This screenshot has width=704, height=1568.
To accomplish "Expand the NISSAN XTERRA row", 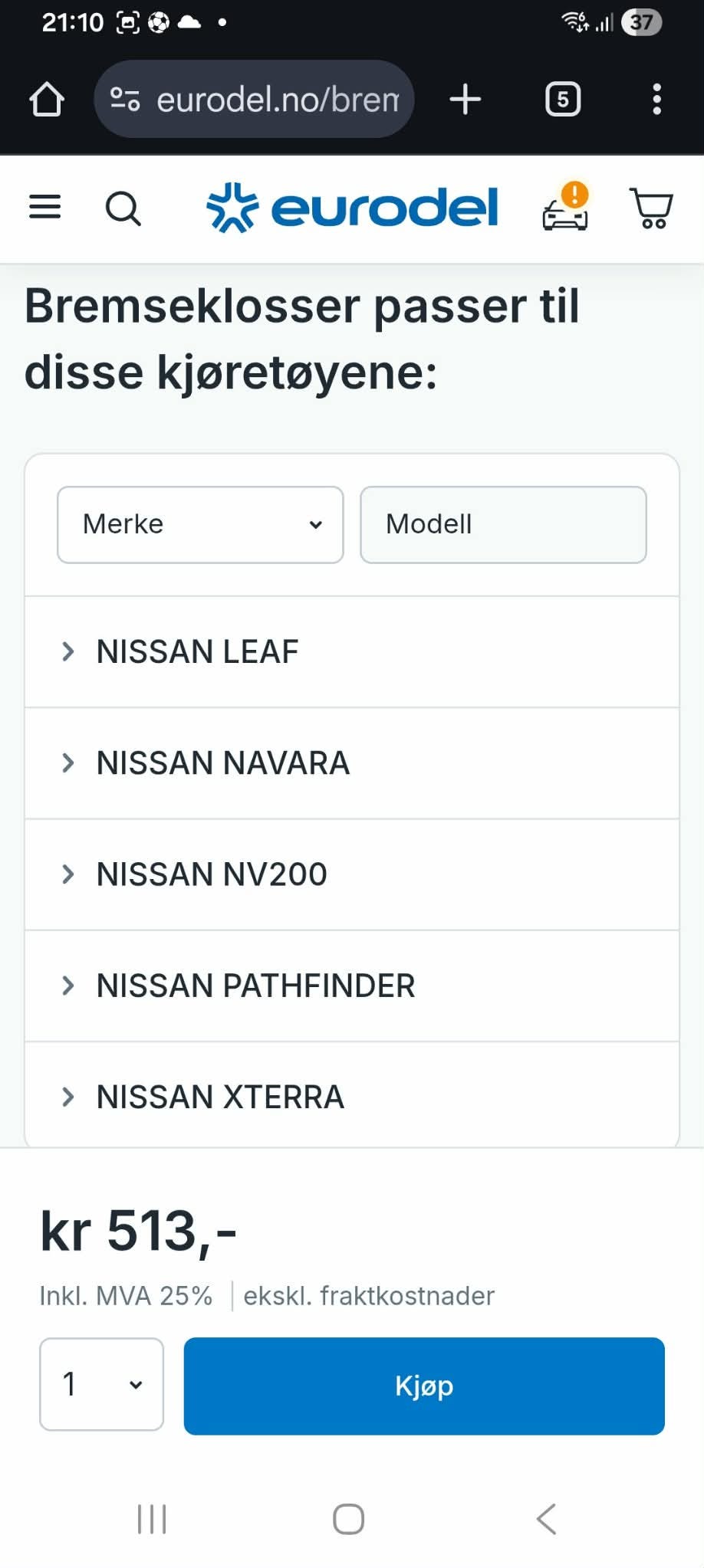I will [352, 1097].
